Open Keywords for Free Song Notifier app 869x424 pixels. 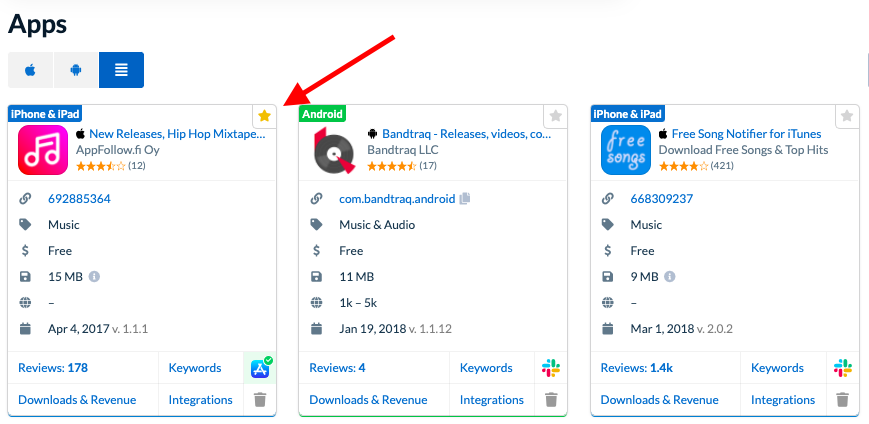[x=778, y=367]
